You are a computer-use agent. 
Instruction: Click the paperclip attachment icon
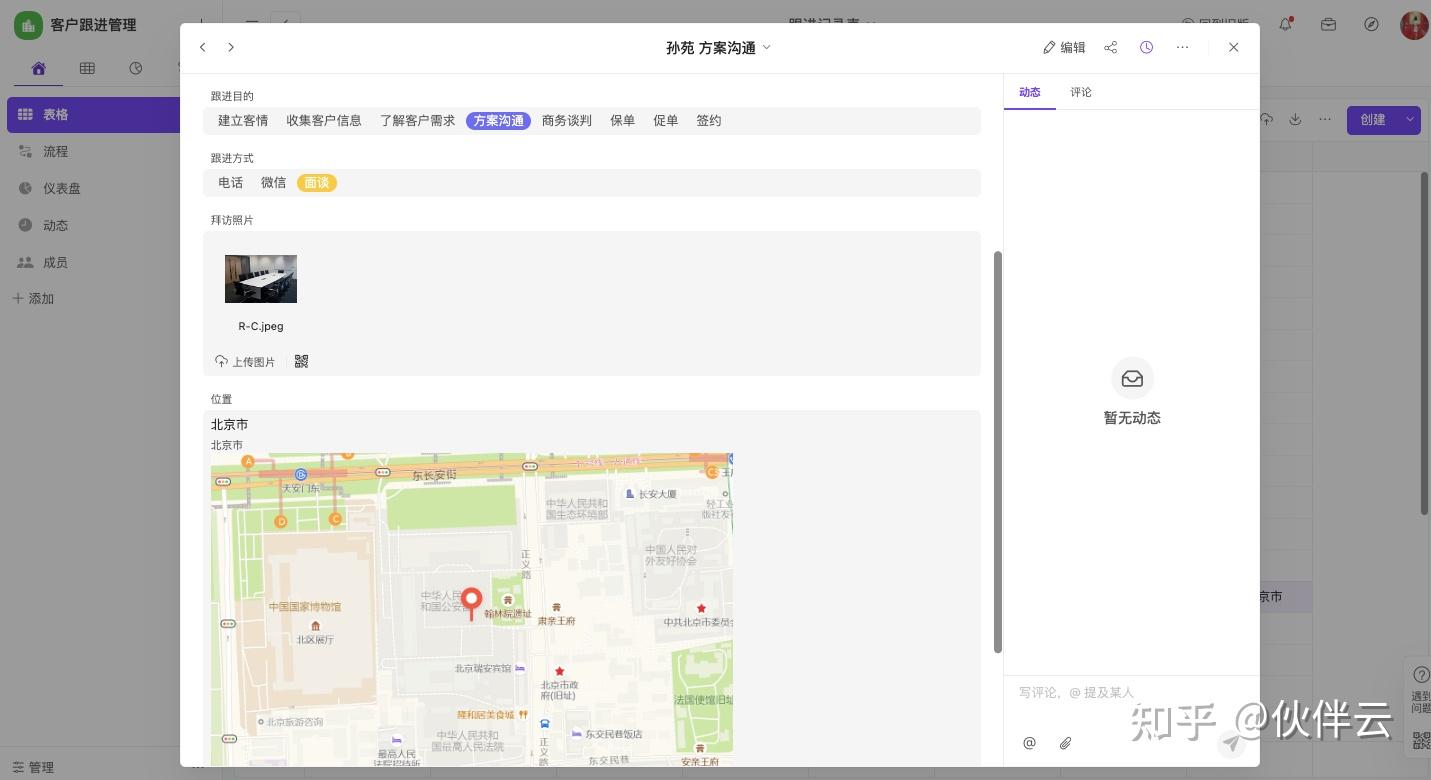coord(1066,743)
